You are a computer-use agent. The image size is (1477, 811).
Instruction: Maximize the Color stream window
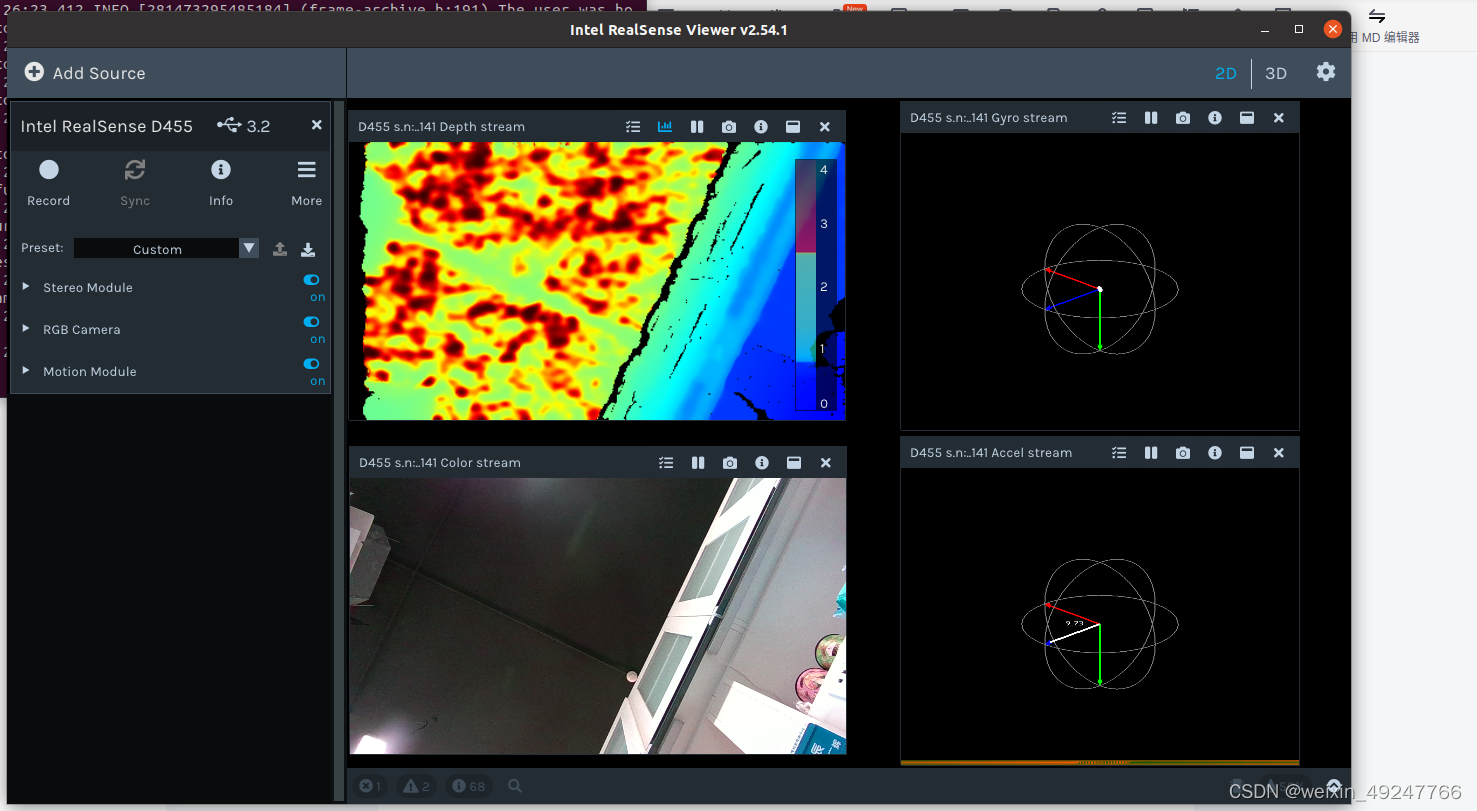794,463
